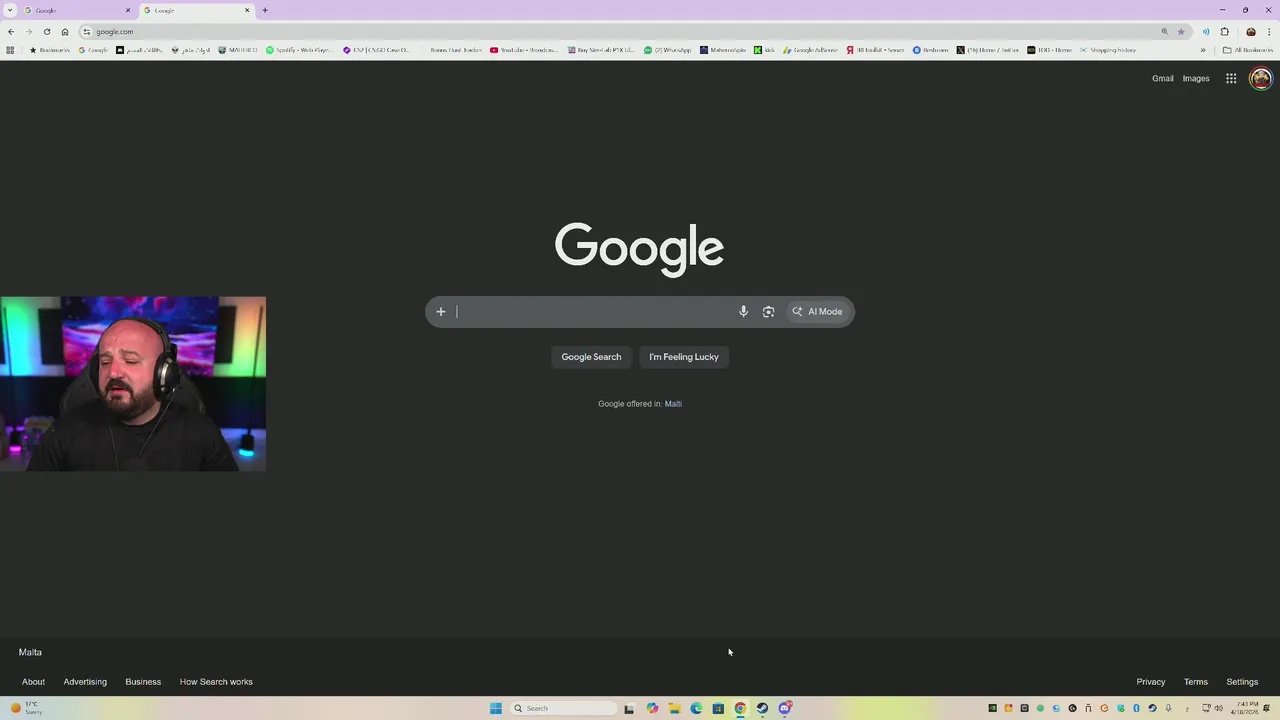Open the Advertising footer link
This screenshot has height=720, width=1280.
pos(85,682)
